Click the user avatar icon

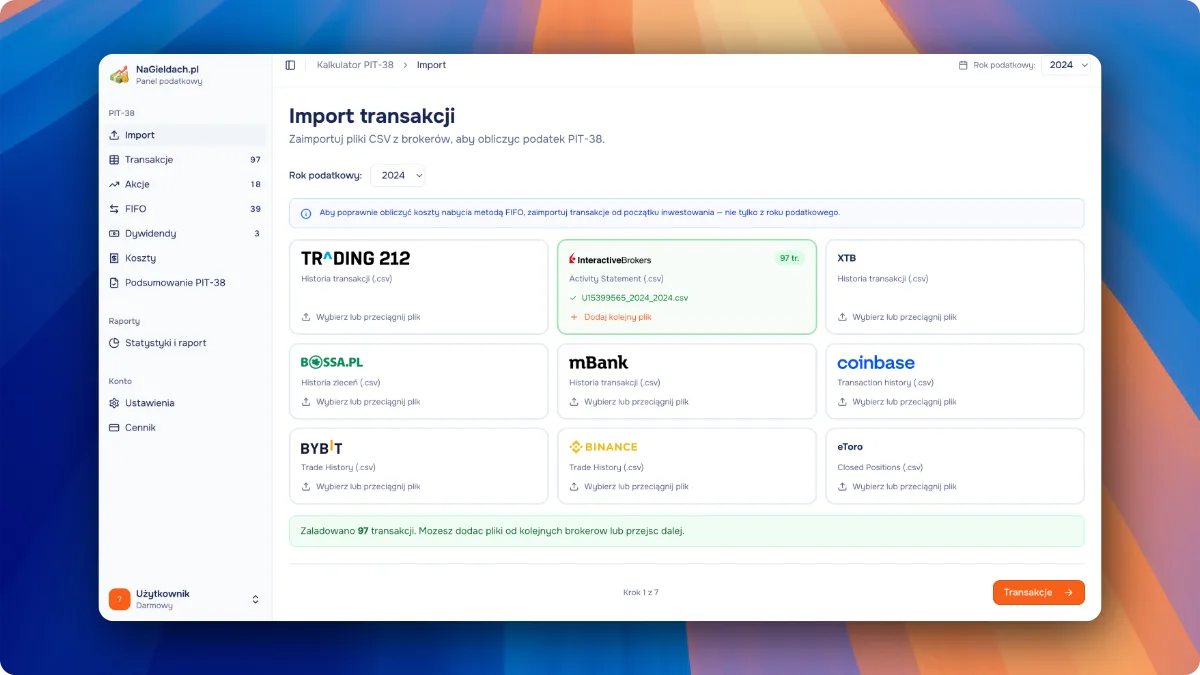(119, 599)
